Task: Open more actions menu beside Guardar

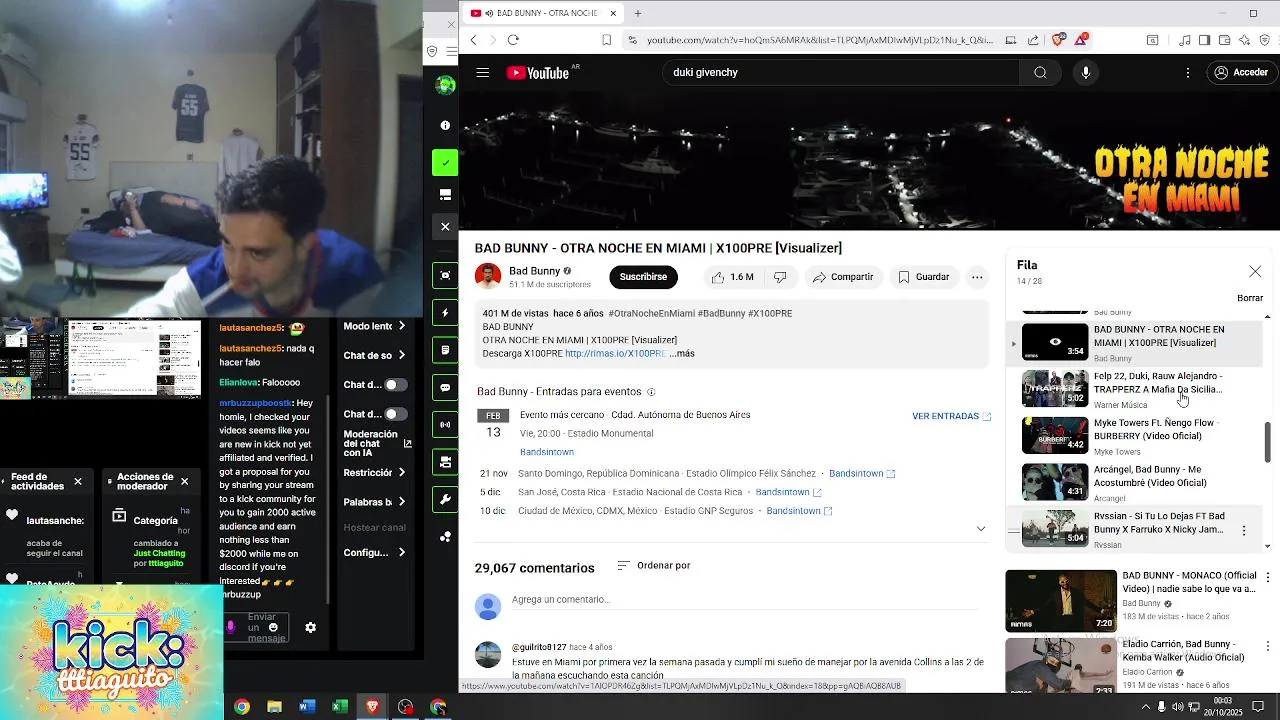Action: [x=977, y=277]
